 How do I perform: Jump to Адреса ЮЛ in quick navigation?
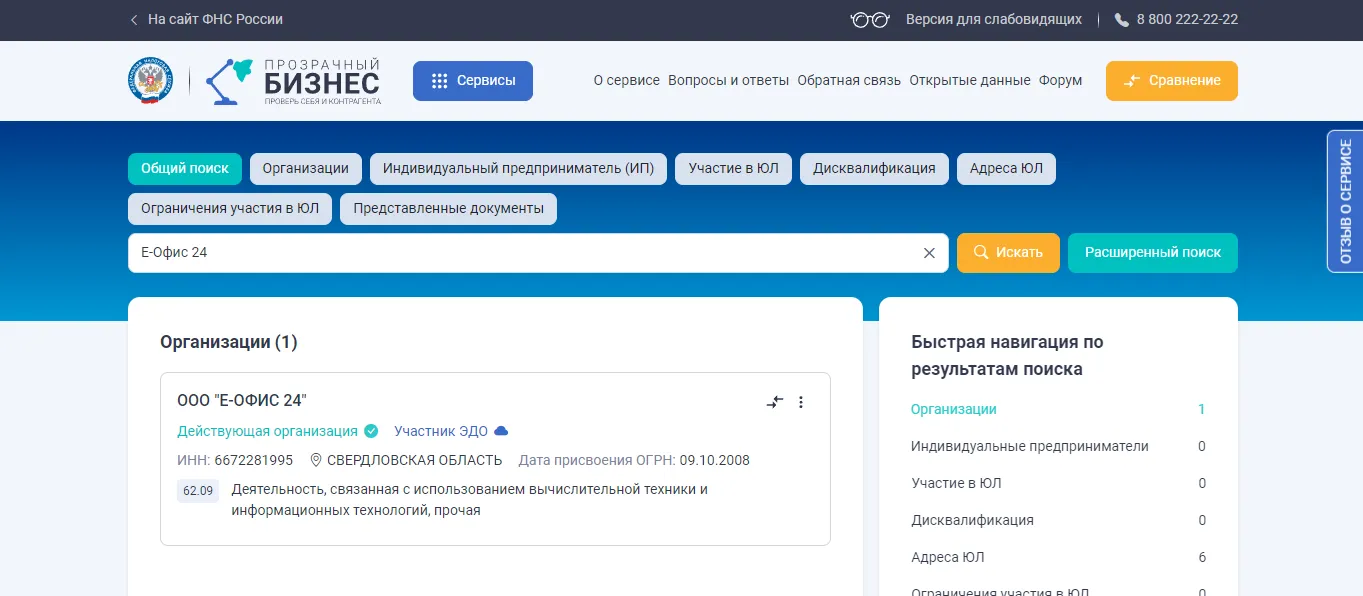pyautogui.click(x=948, y=557)
